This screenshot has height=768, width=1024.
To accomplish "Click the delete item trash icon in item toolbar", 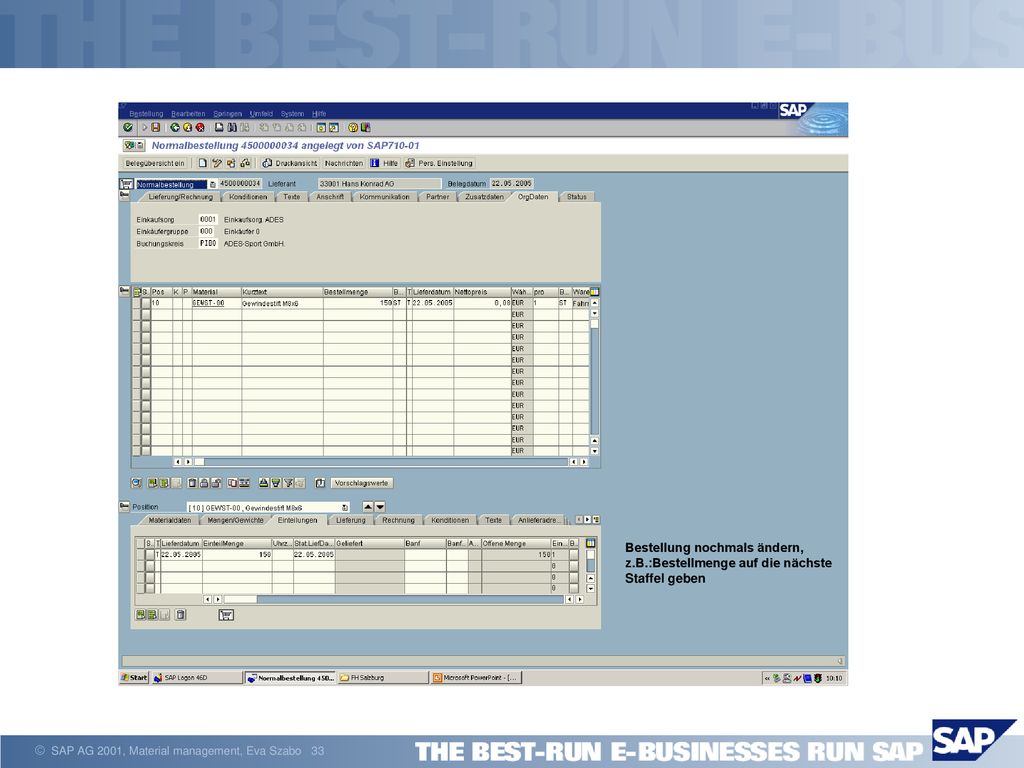I will [192, 483].
